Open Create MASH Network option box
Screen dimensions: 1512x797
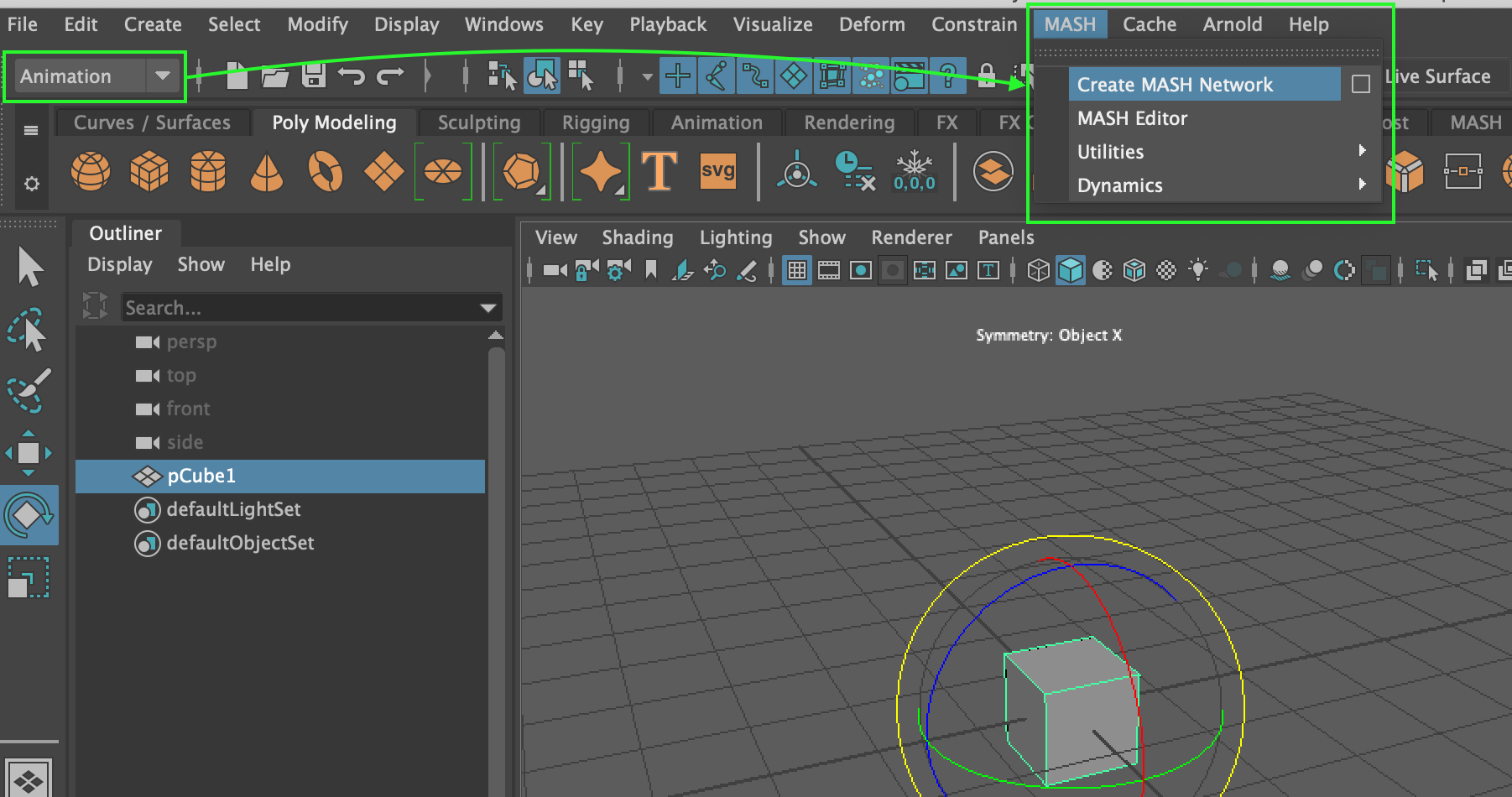click(1361, 85)
